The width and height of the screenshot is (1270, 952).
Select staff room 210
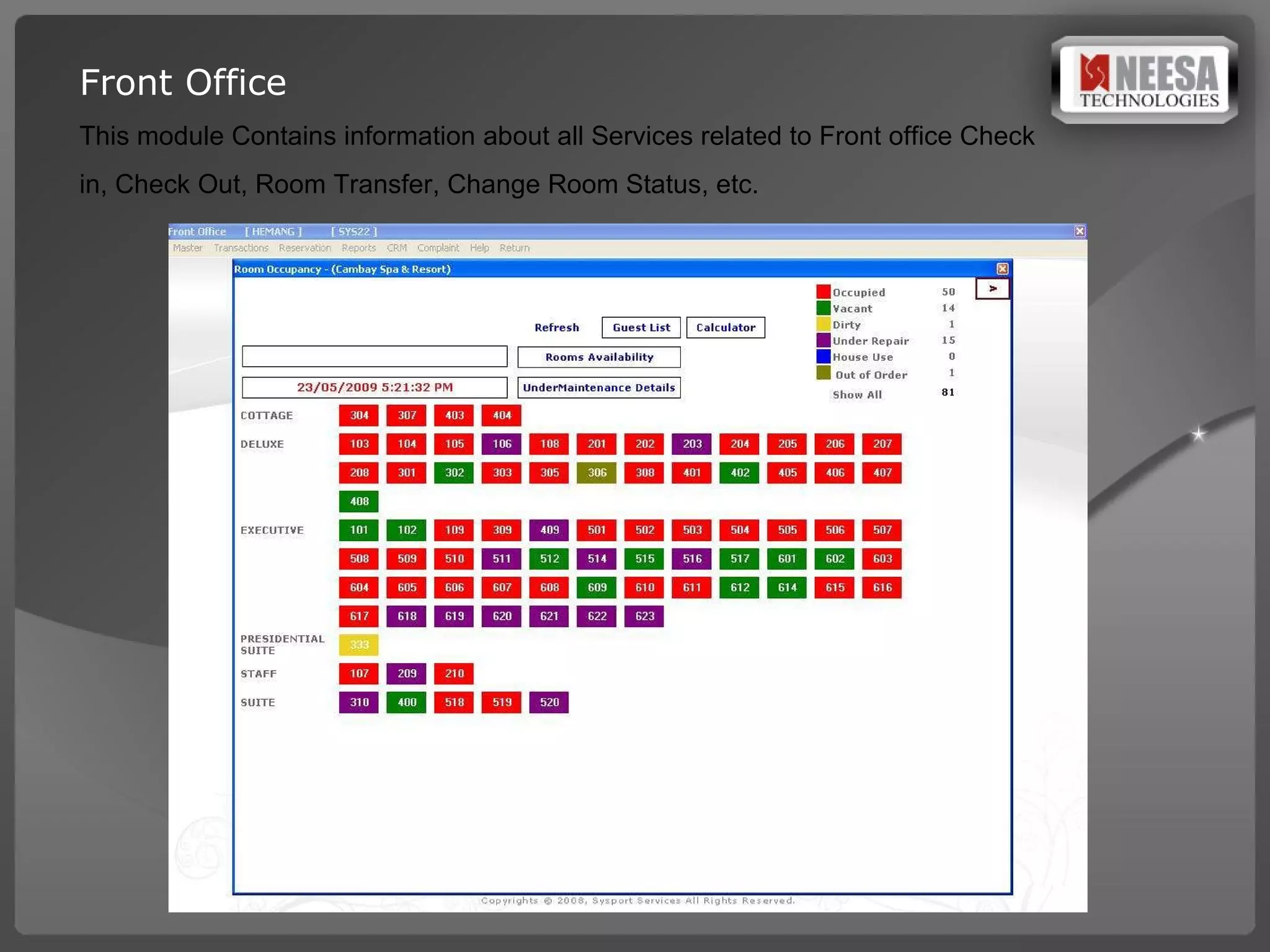(x=455, y=674)
